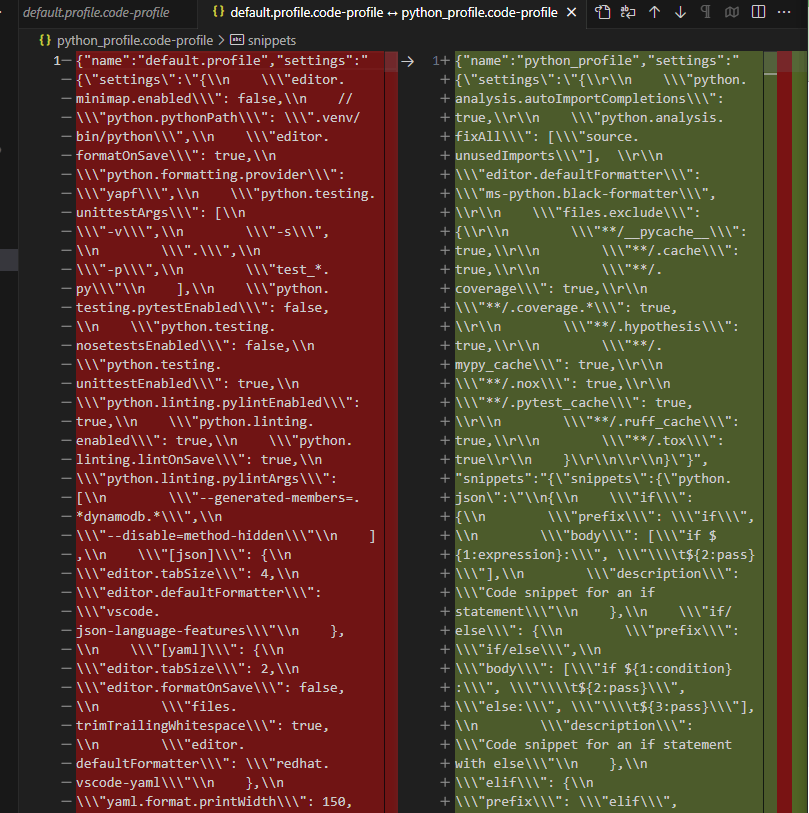Click line number 1 in right gutter
The height and width of the screenshot is (813, 809).
click(436, 61)
